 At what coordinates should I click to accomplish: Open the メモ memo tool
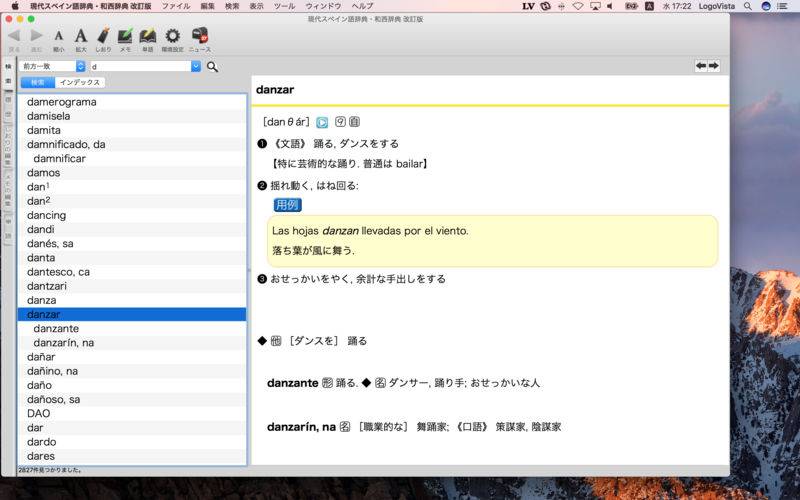tap(125, 36)
